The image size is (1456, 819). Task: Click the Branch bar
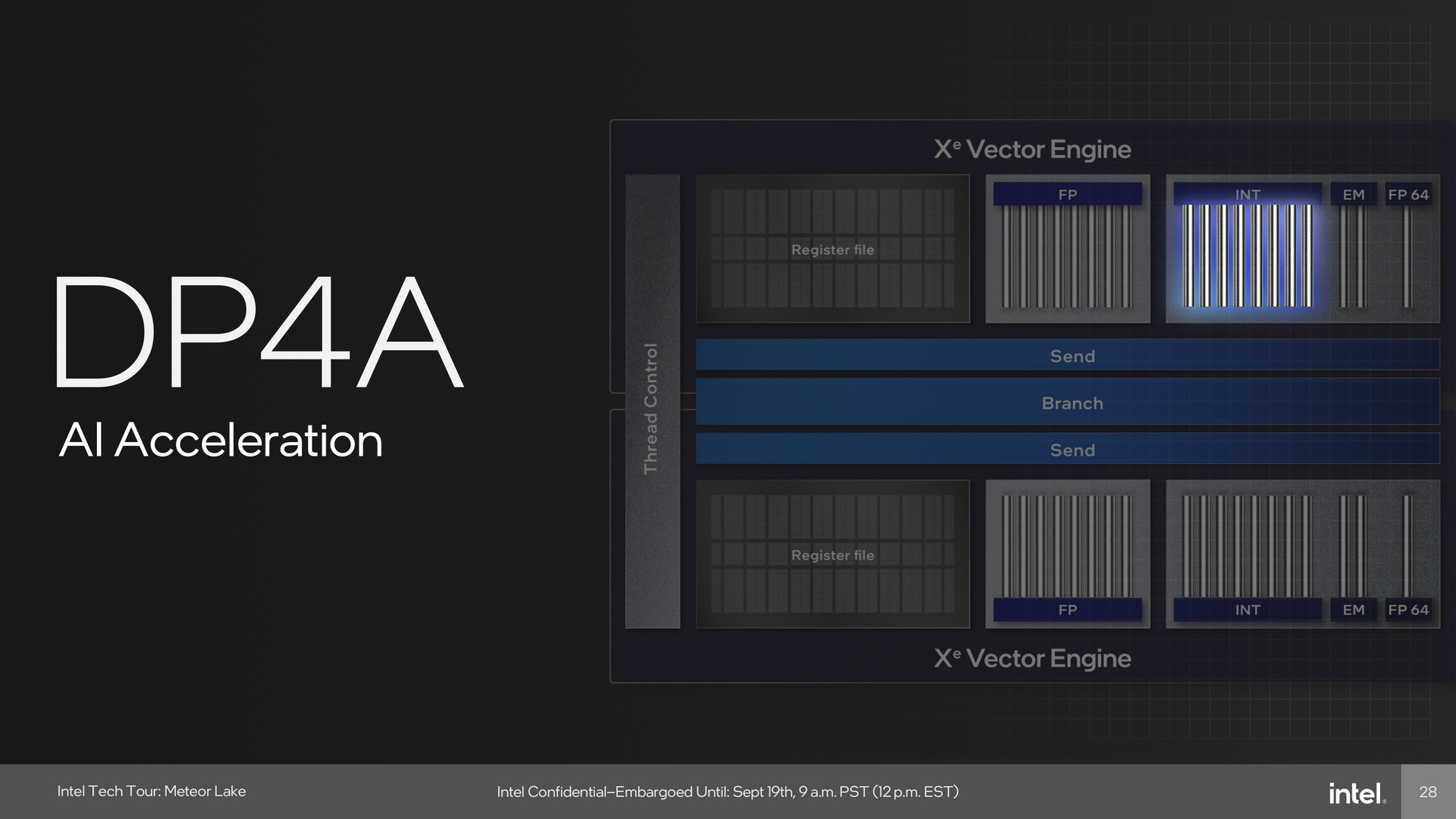click(1068, 402)
